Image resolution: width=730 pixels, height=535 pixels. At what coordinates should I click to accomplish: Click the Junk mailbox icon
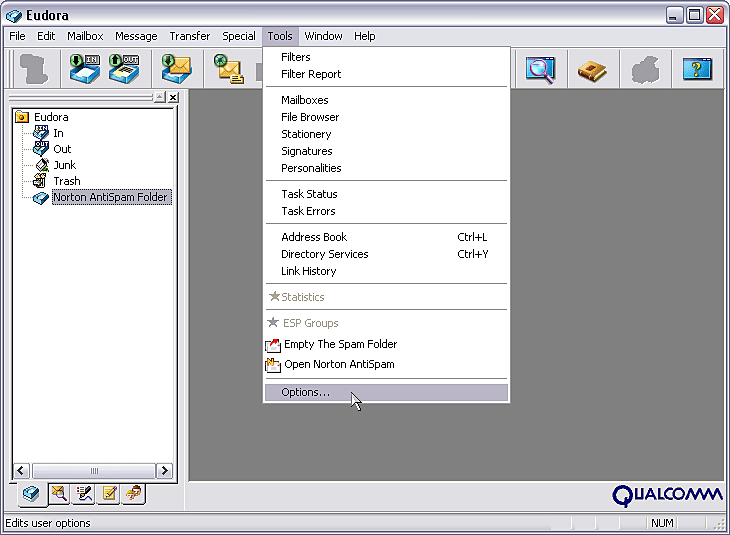42,165
